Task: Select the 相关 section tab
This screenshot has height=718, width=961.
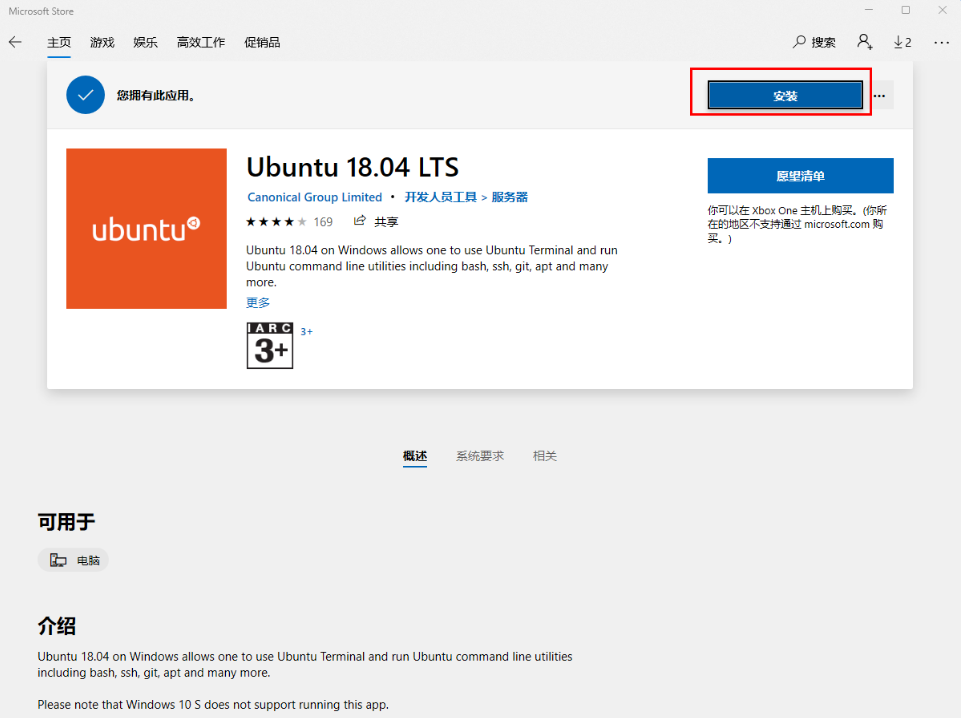Action: (544, 456)
